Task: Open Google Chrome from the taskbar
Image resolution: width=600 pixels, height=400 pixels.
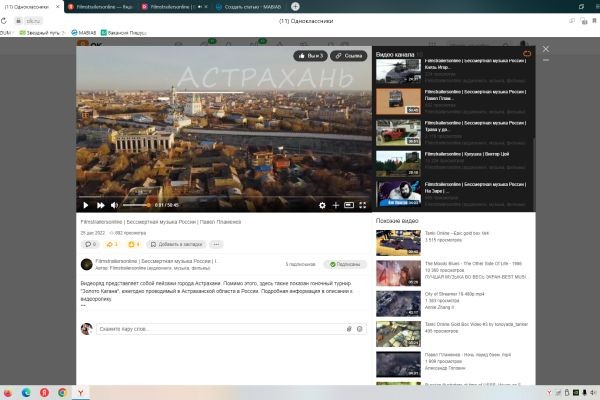Action: click(62, 393)
